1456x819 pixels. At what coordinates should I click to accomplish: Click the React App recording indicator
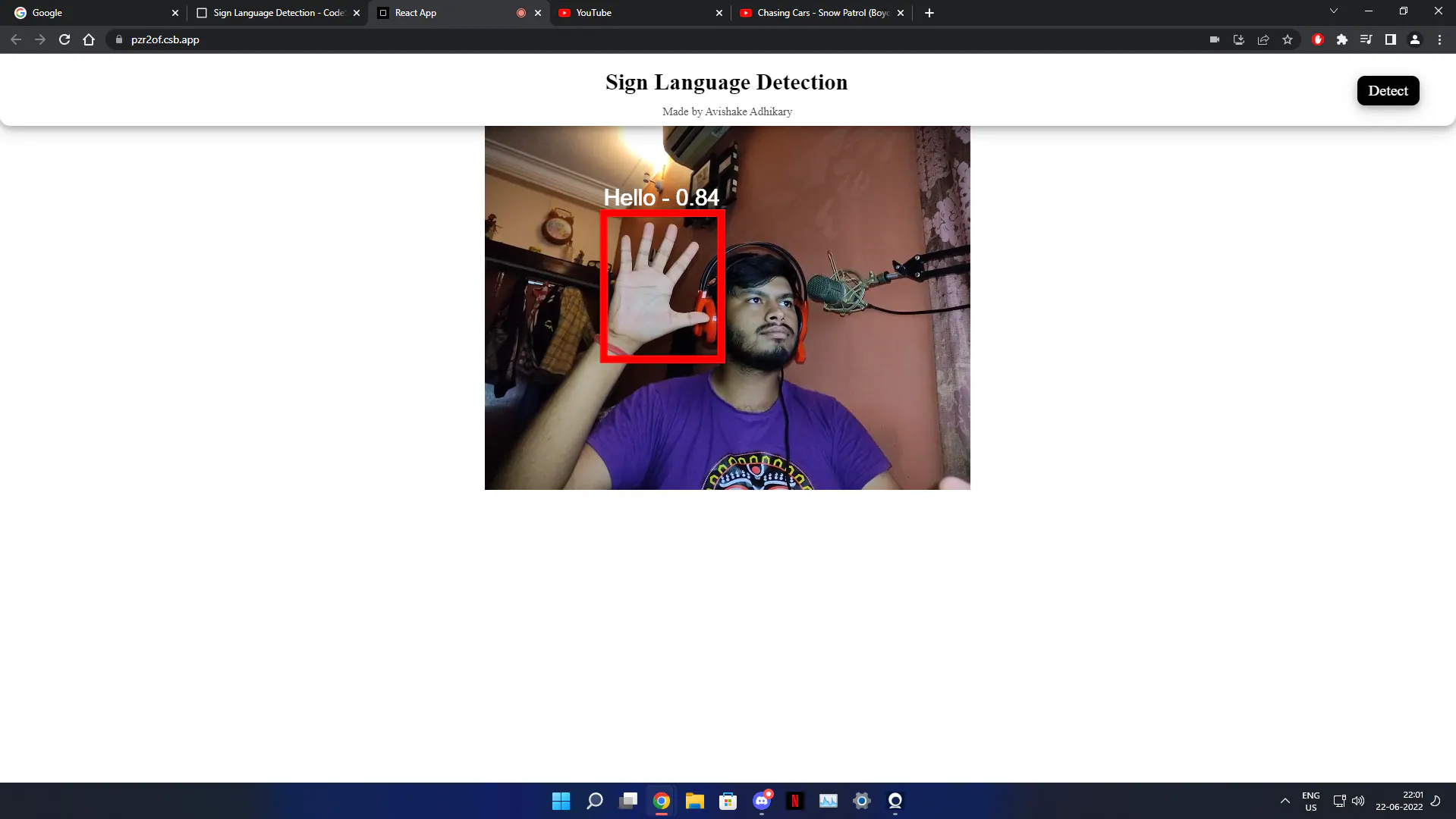pyautogui.click(x=521, y=13)
